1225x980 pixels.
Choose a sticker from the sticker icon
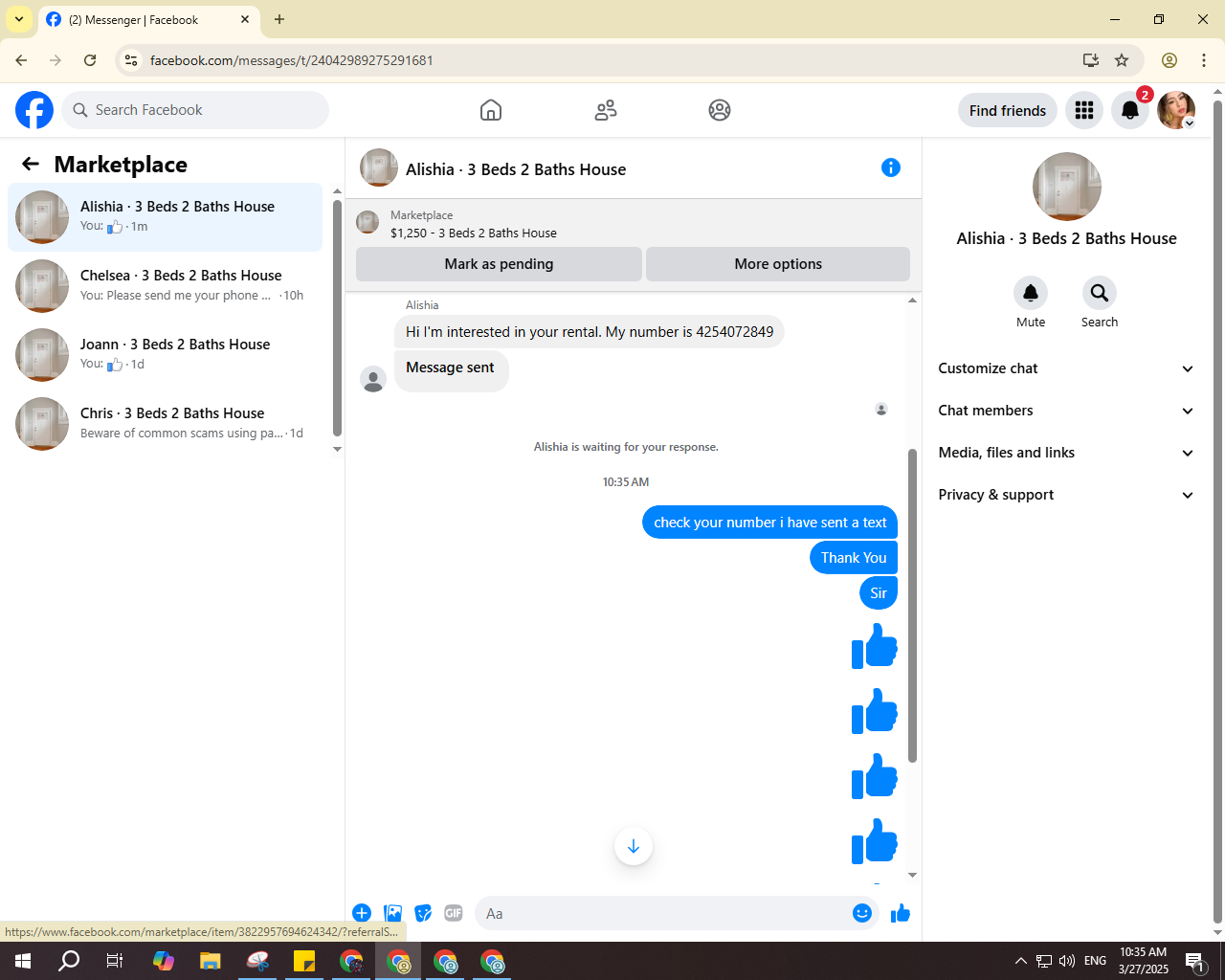coord(423,913)
